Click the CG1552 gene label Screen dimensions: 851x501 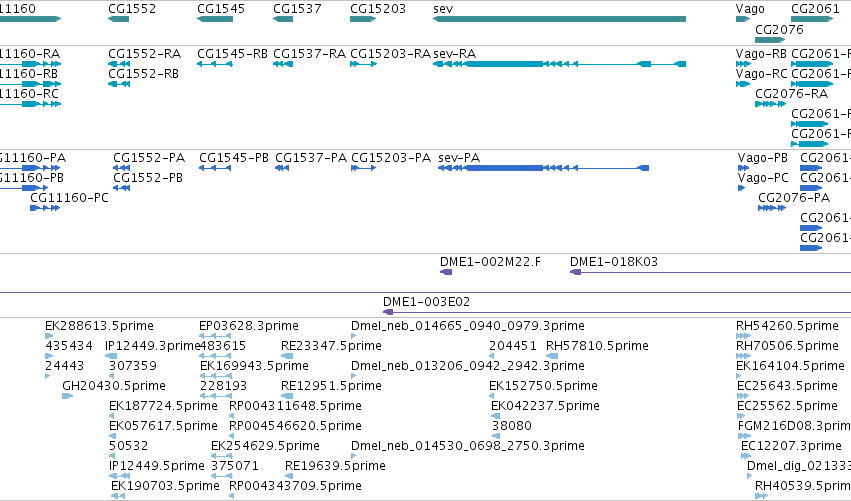[132, 9]
